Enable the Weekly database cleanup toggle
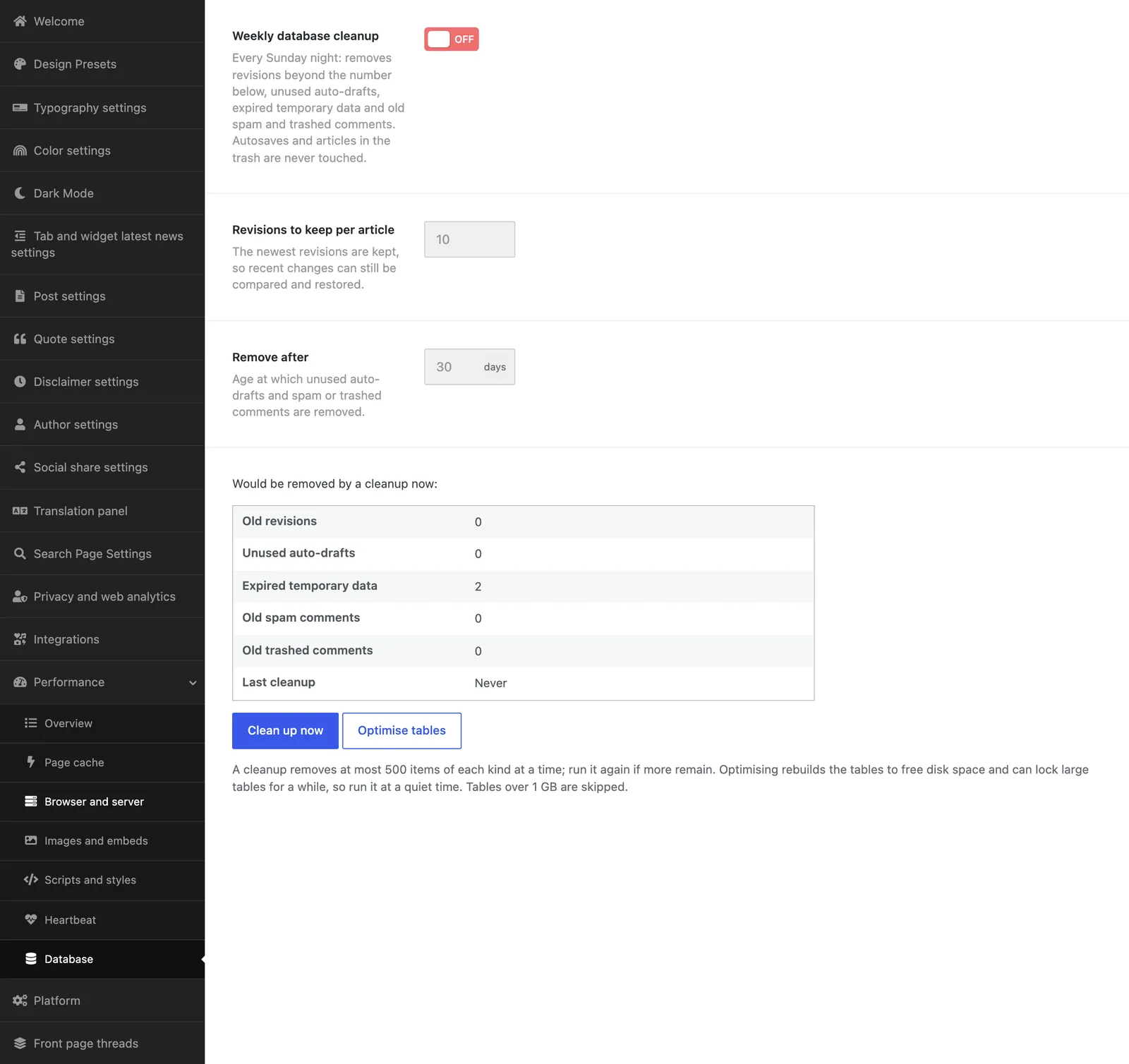The height and width of the screenshot is (1064, 1129). [452, 40]
